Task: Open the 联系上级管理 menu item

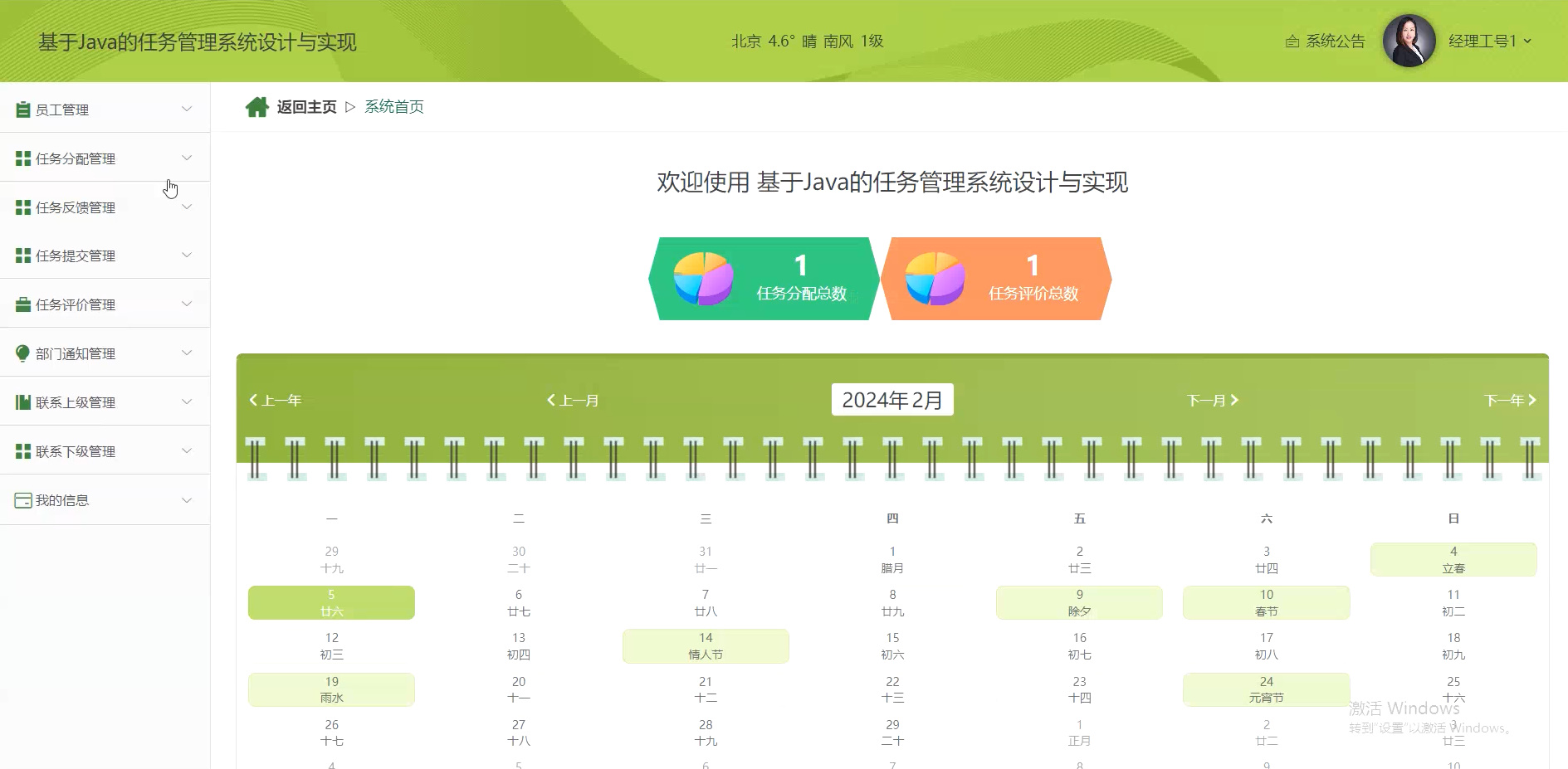Action: (x=105, y=402)
